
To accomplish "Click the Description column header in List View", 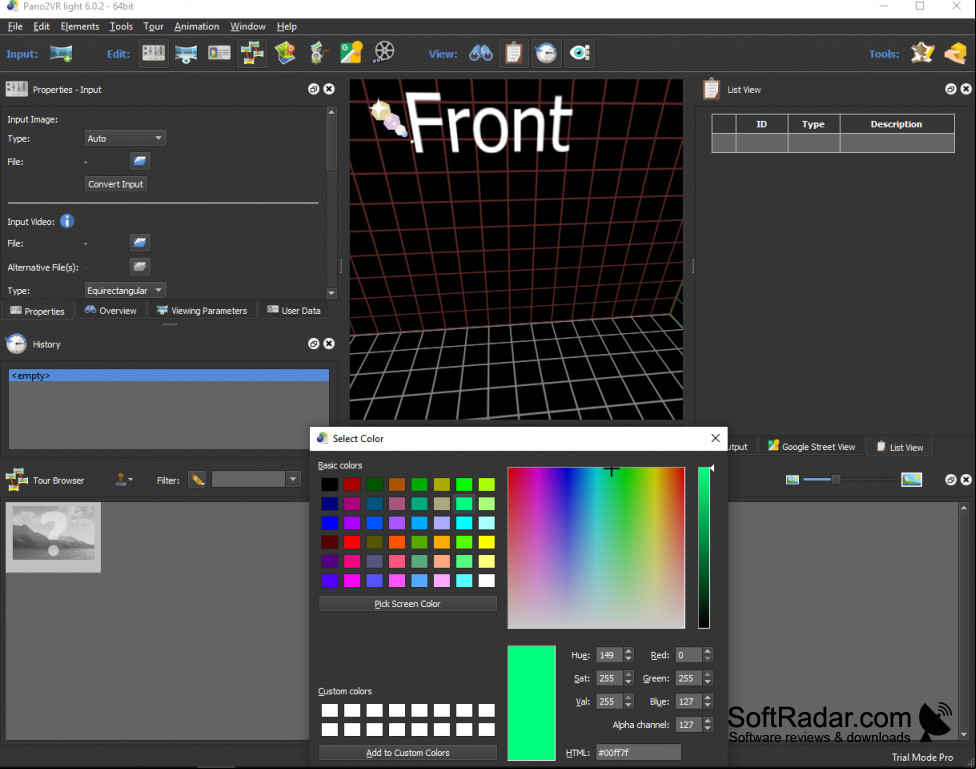I will [896, 124].
